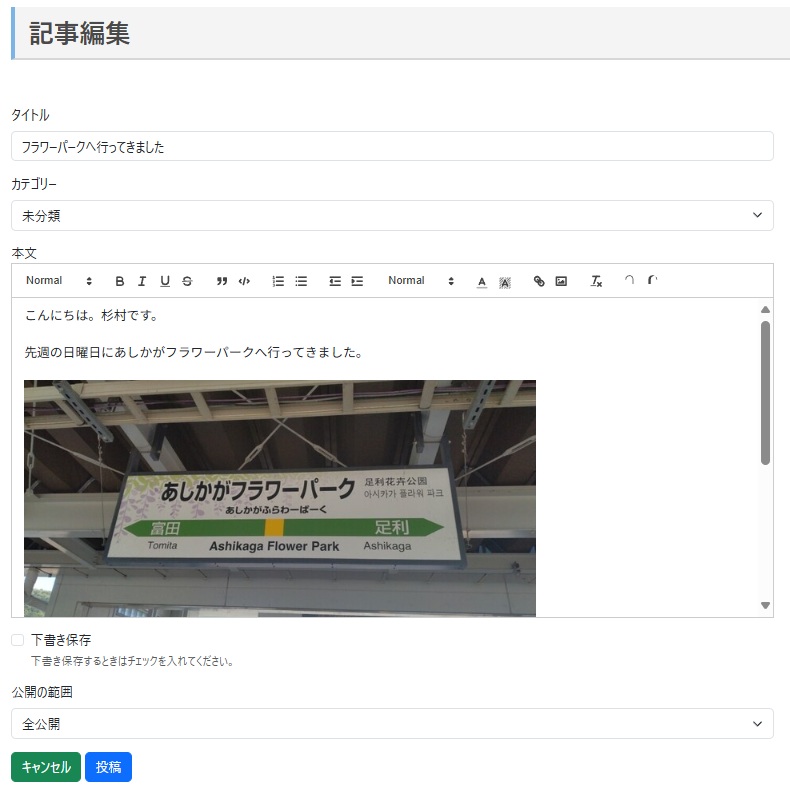Apply italic formatting to text

pyautogui.click(x=142, y=281)
